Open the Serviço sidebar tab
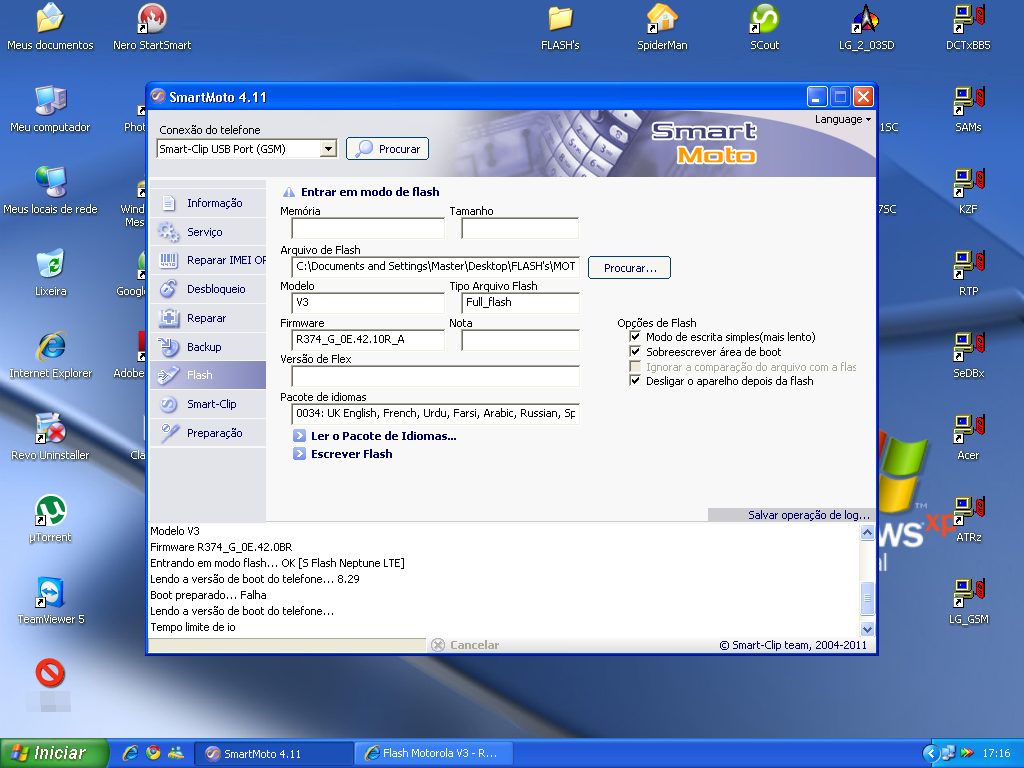 [x=208, y=232]
